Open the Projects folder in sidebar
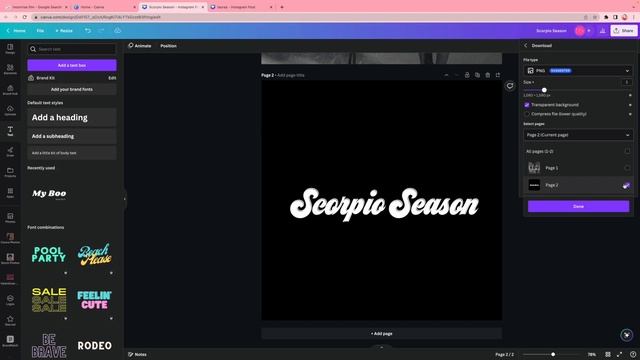 point(10,172)
